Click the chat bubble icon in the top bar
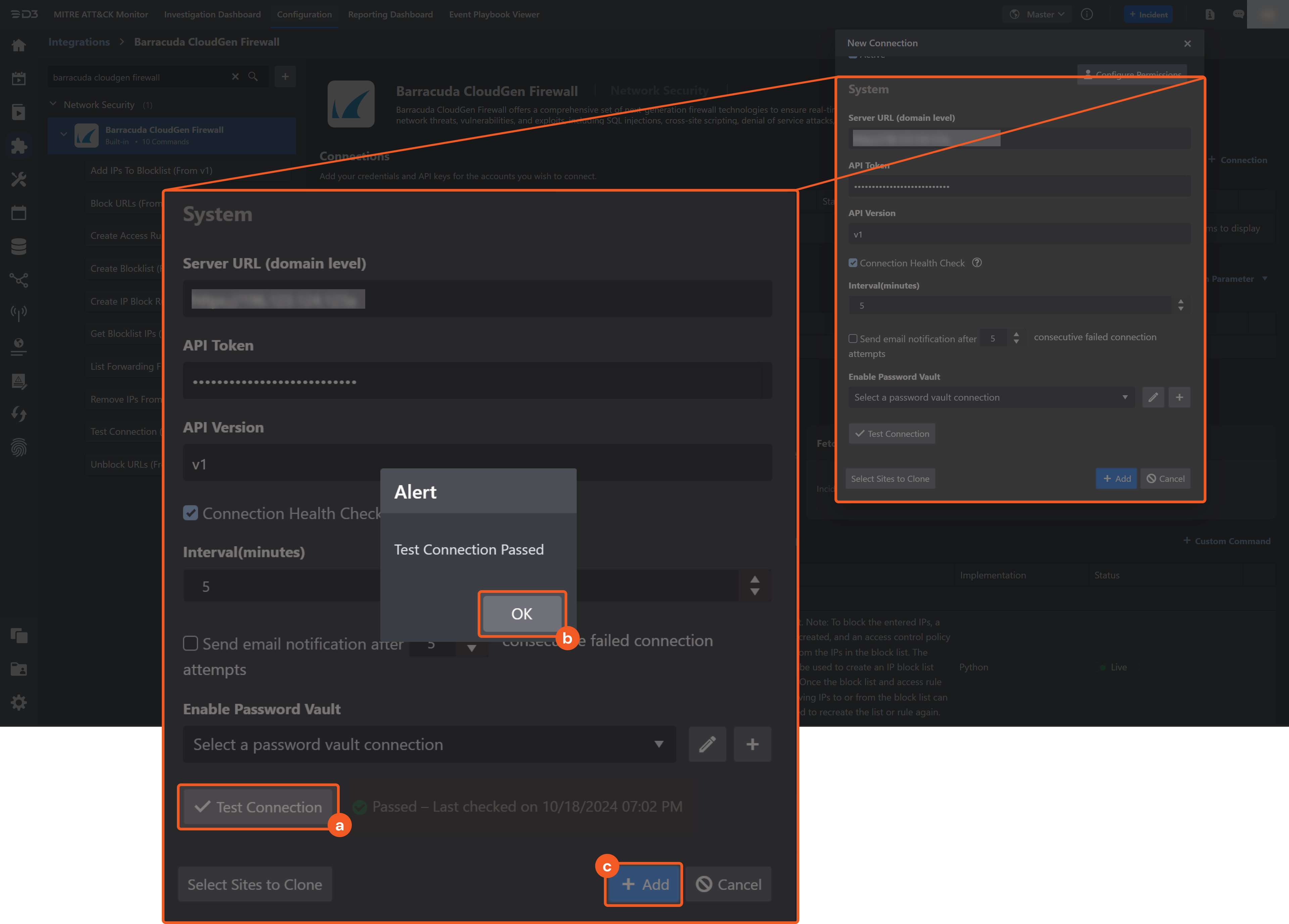 pyautogui.click(x=1239, y=14)
